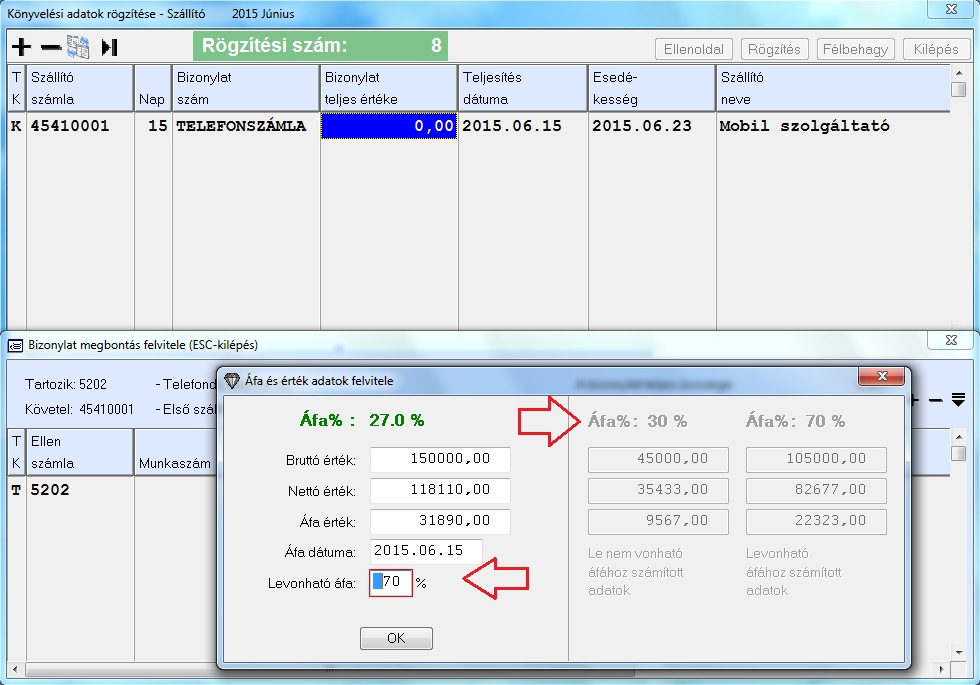This screenshot has height=685, width=980.
Task: Click the triple-line down arrow icon
Action: tap(958, 400)
